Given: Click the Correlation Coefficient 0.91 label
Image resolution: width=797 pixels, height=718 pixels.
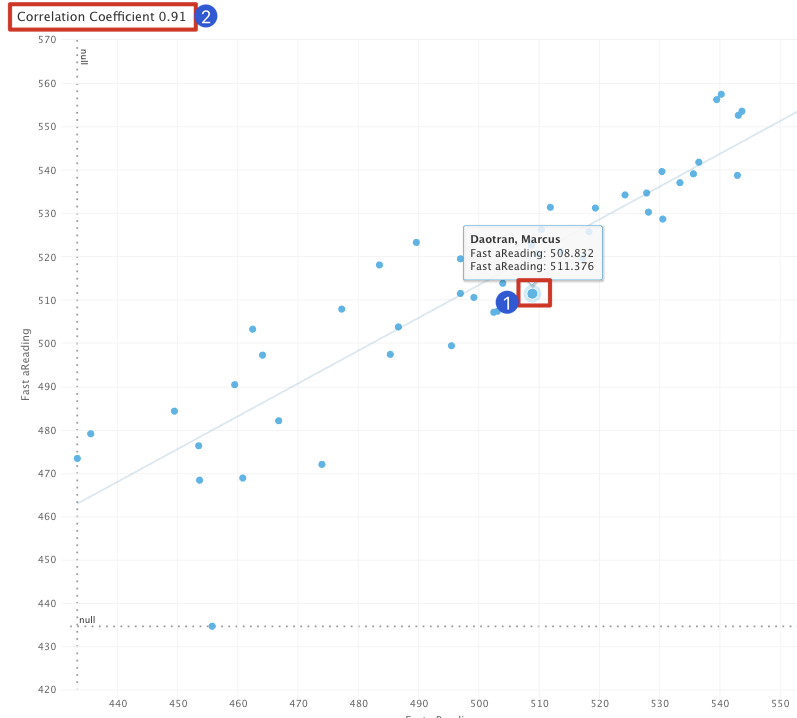Looking at the screenshot, I should tap(102, 17).
